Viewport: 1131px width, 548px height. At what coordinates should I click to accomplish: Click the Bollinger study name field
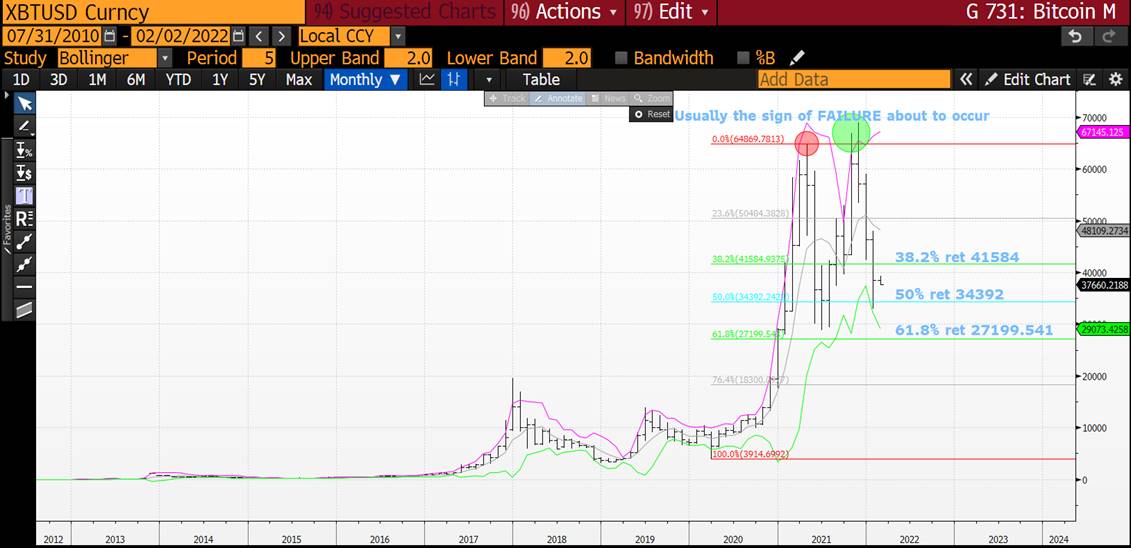tap(107, 58)
